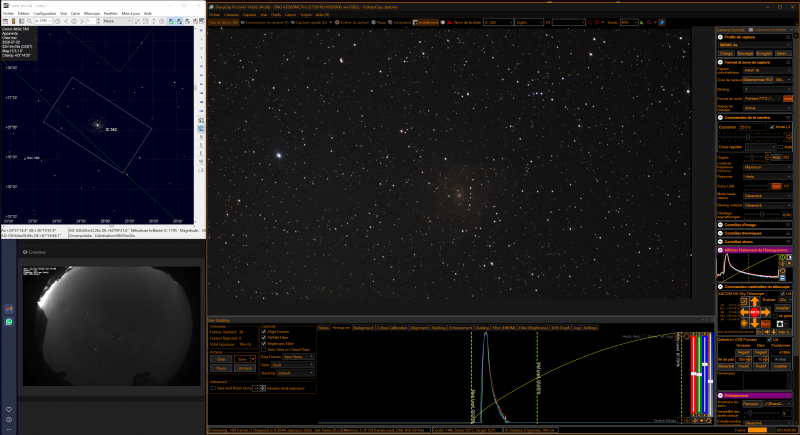
Task: Click the down arrow in telescope direction pad
Action: coord(755,323)
